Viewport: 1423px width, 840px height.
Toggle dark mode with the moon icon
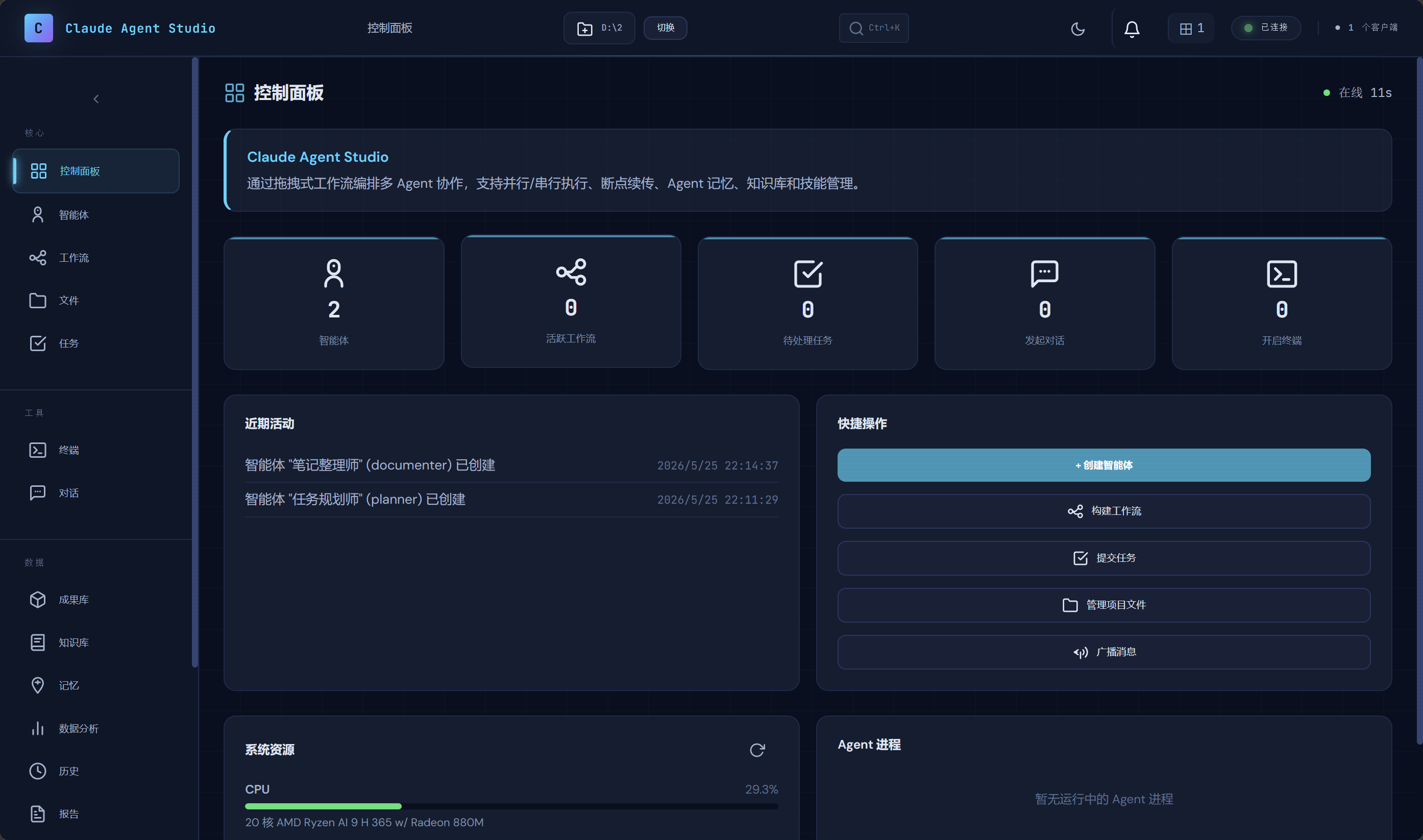click(1078, 28)
